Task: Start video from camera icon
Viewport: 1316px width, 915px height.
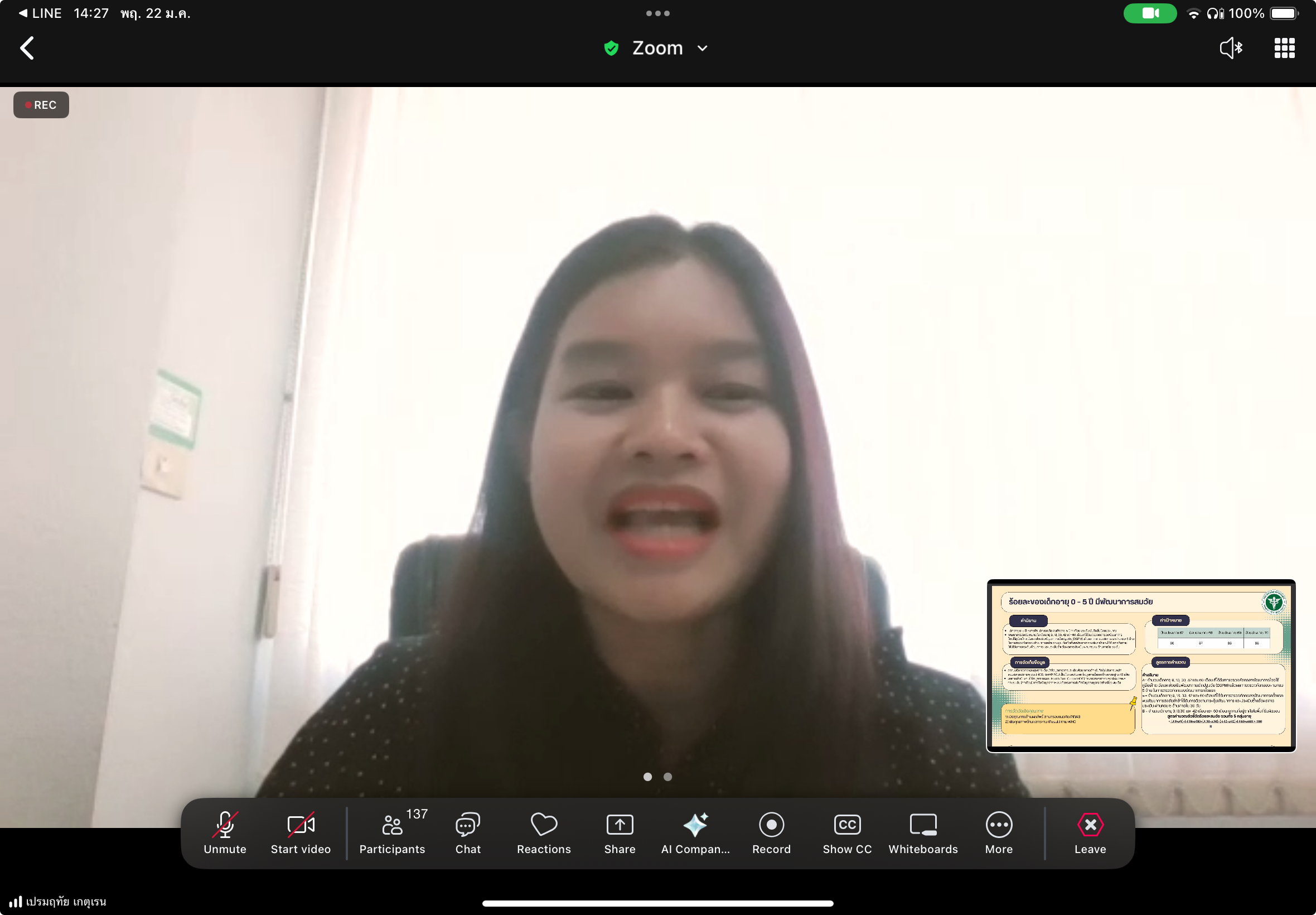Action: pyautogui.click(x=300, y=832)
